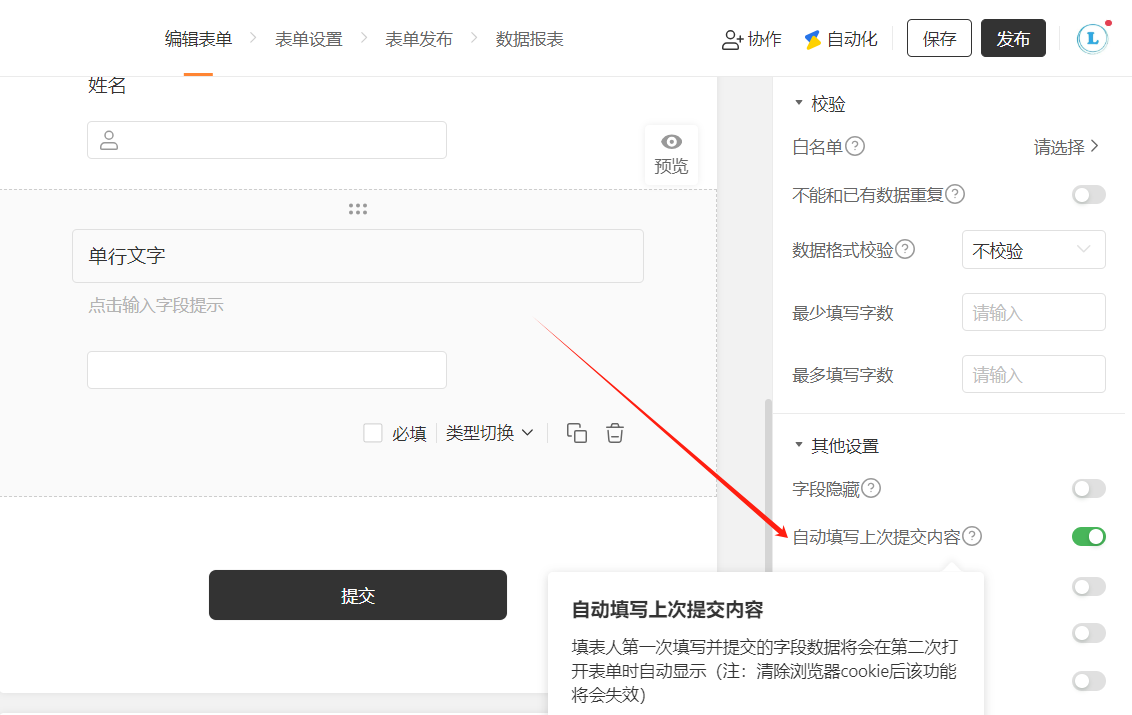The image size is (1132, 715).
Task: Toggle the second switch below 自动填写上次提交内容
Action: [1089, 633]
